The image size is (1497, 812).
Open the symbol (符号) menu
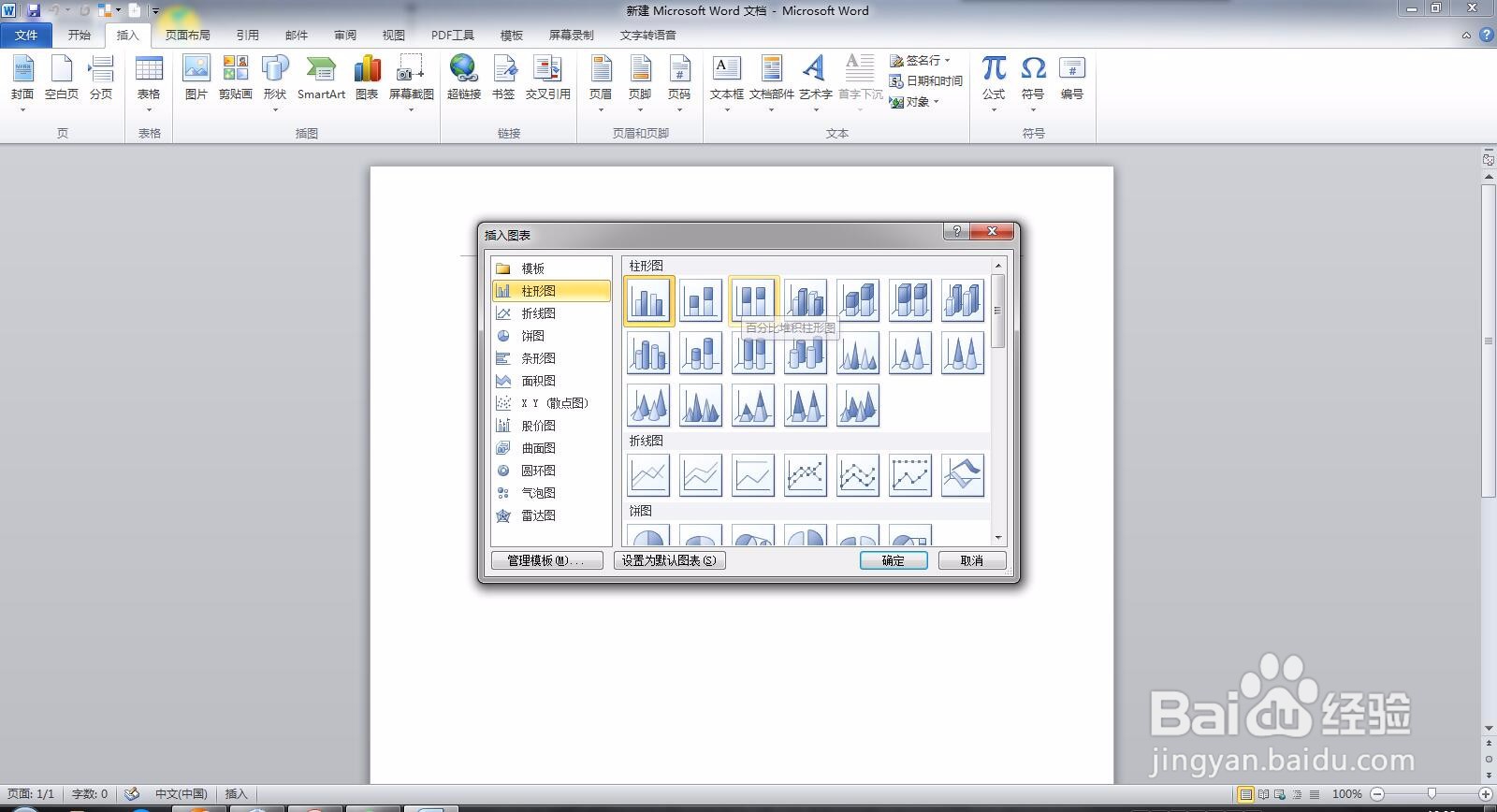(x=1033, y=82)
